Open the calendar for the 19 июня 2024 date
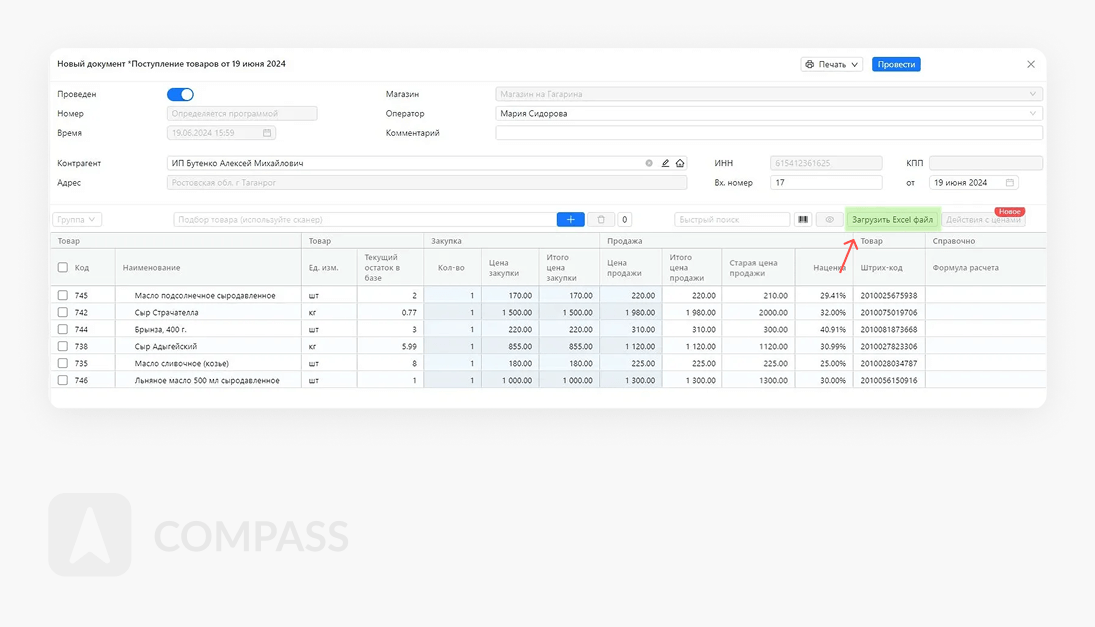 [x=1010, y=183]
